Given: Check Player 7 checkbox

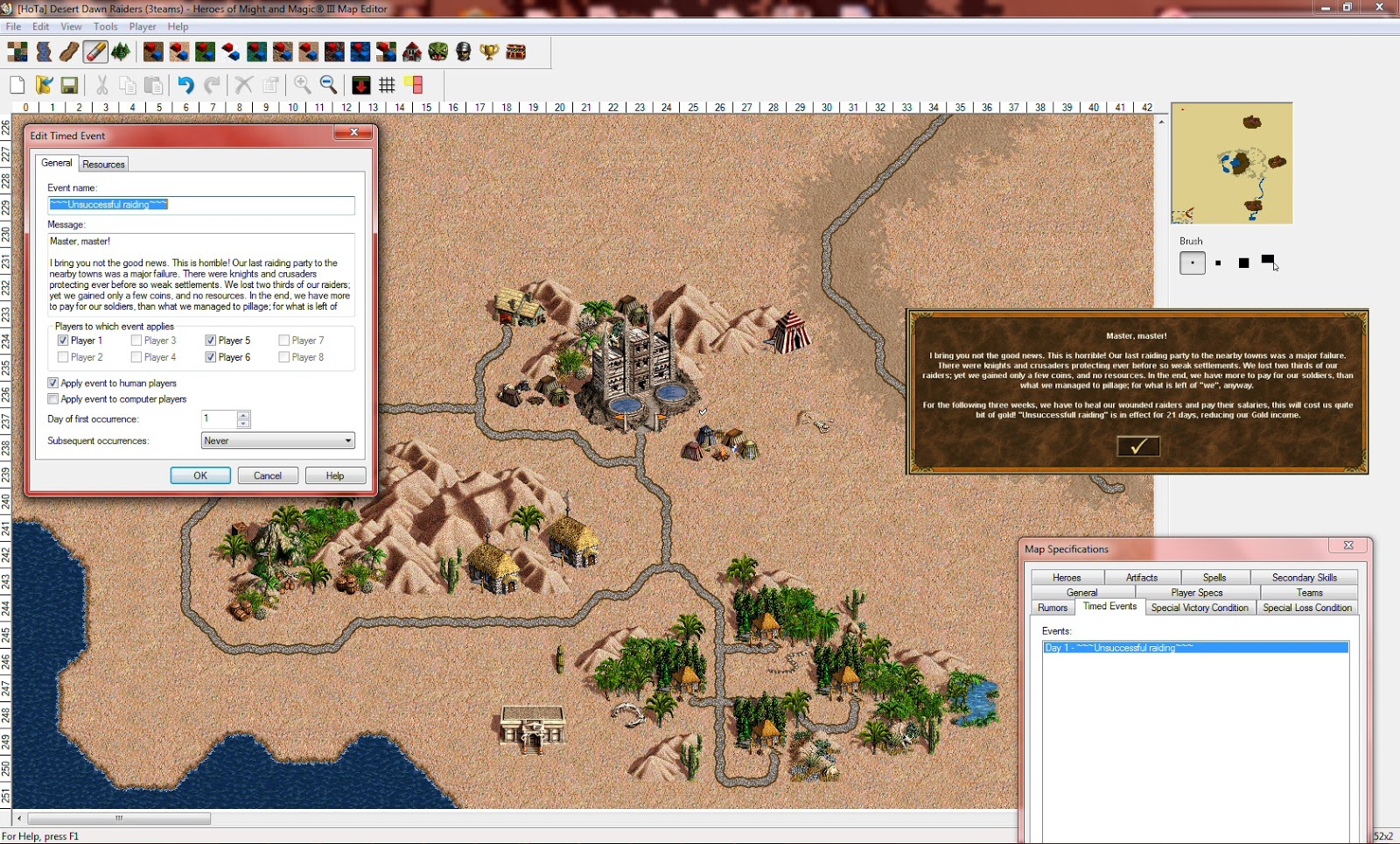Looking at the screenshot, I should [x=284, y=341].
